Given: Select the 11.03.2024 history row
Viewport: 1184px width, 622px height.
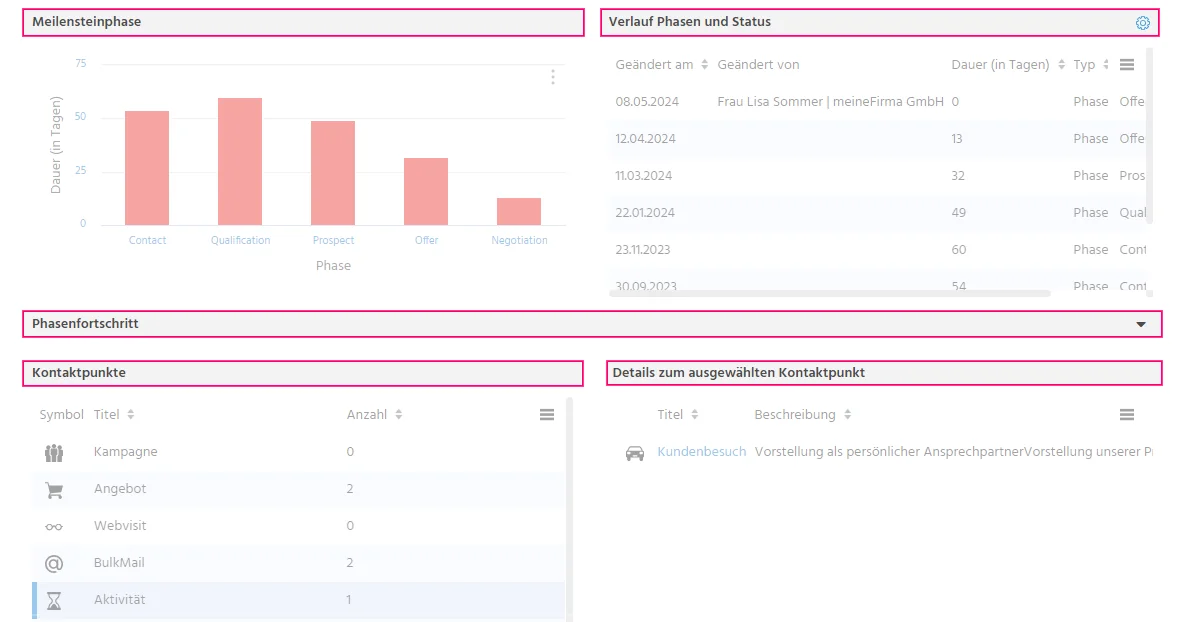Looking at the screenshot, I should click(x=877, y=176).
